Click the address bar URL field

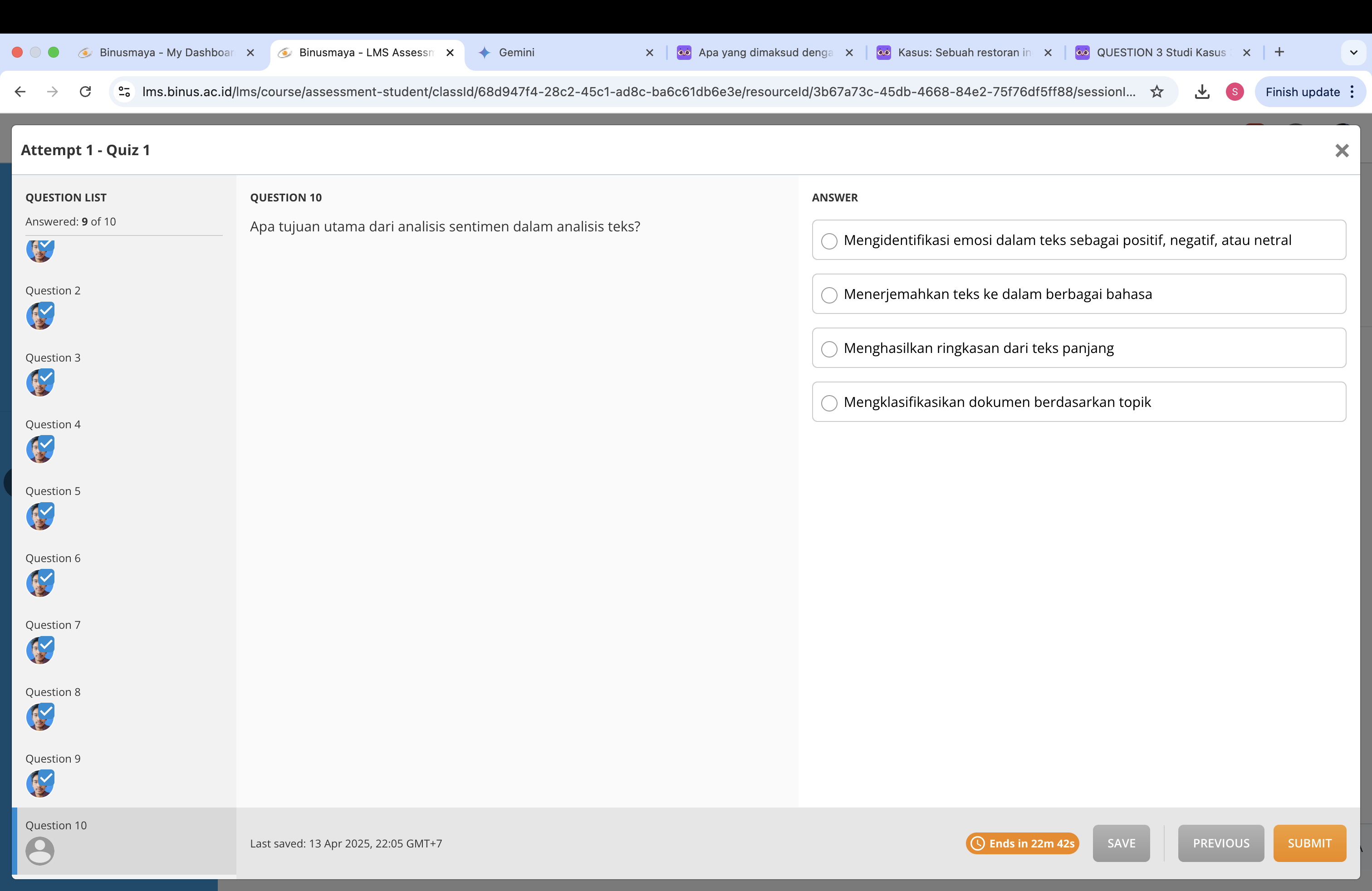click(x=639, y=92)
